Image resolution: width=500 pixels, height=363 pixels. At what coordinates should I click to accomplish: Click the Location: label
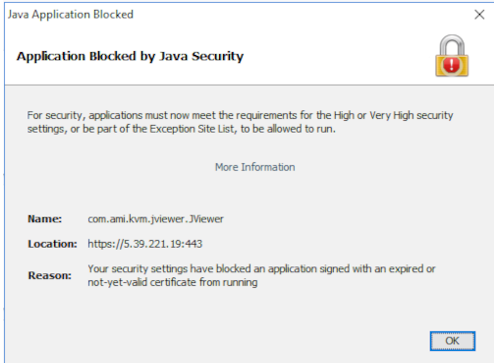(x=52, y=244)
